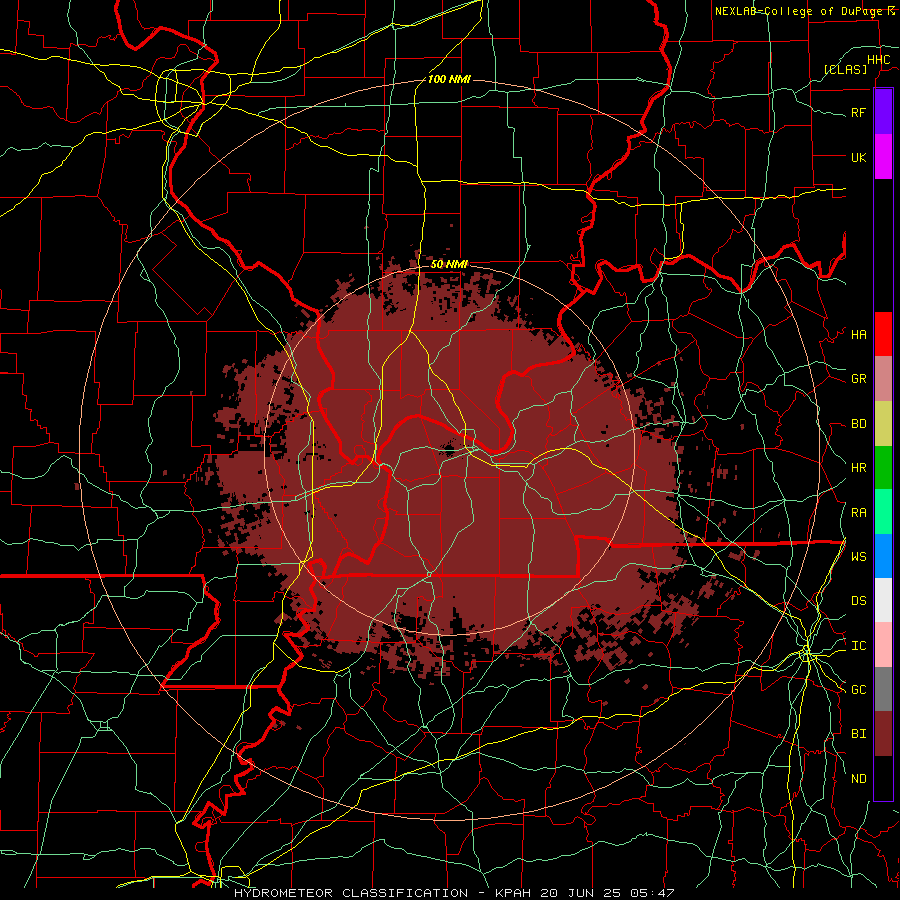Click the RA legend label
The width and height of the screenshot is (900, 900).
point(858,513)
